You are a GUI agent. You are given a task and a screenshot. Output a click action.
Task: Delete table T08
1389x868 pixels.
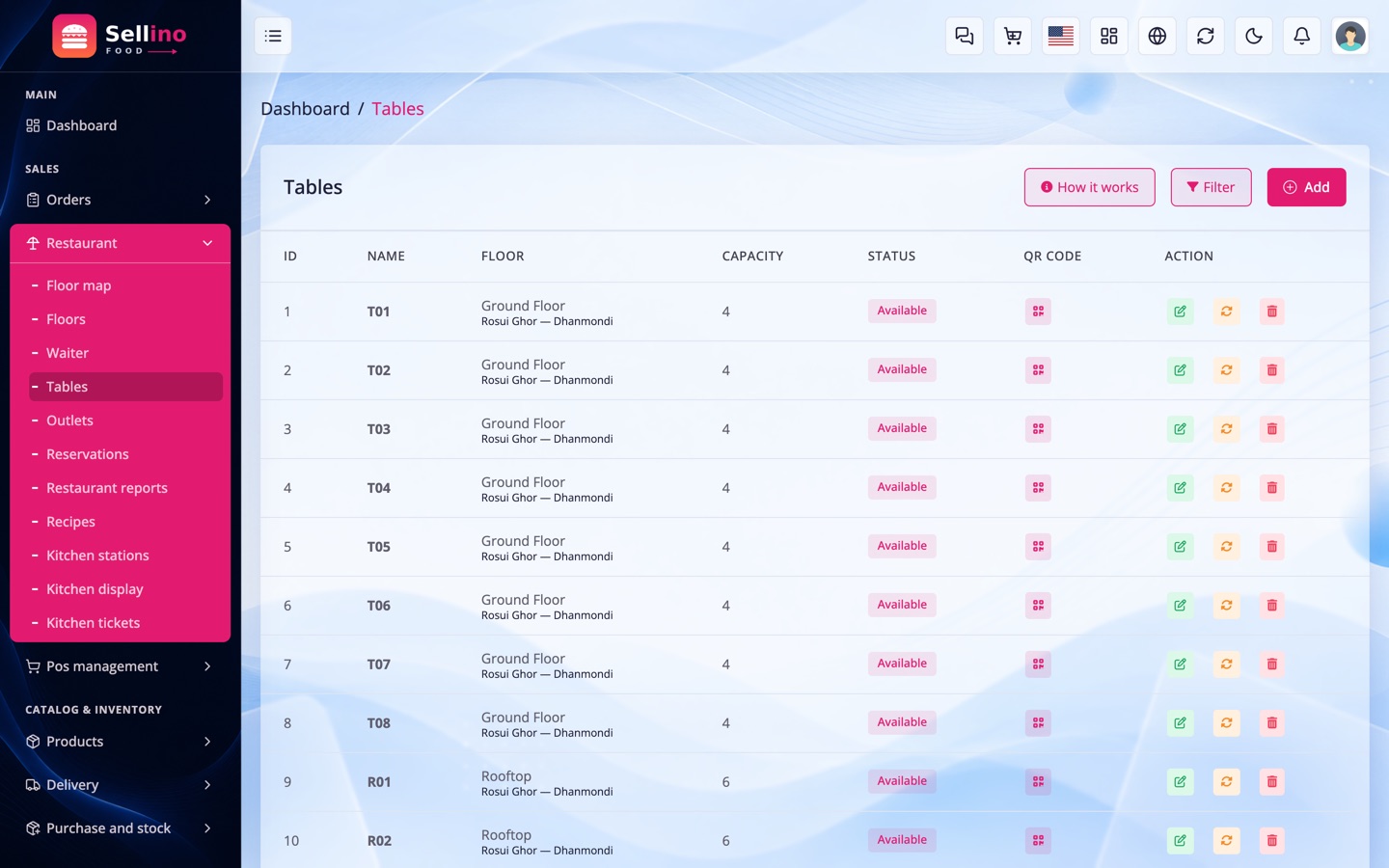1272,723
